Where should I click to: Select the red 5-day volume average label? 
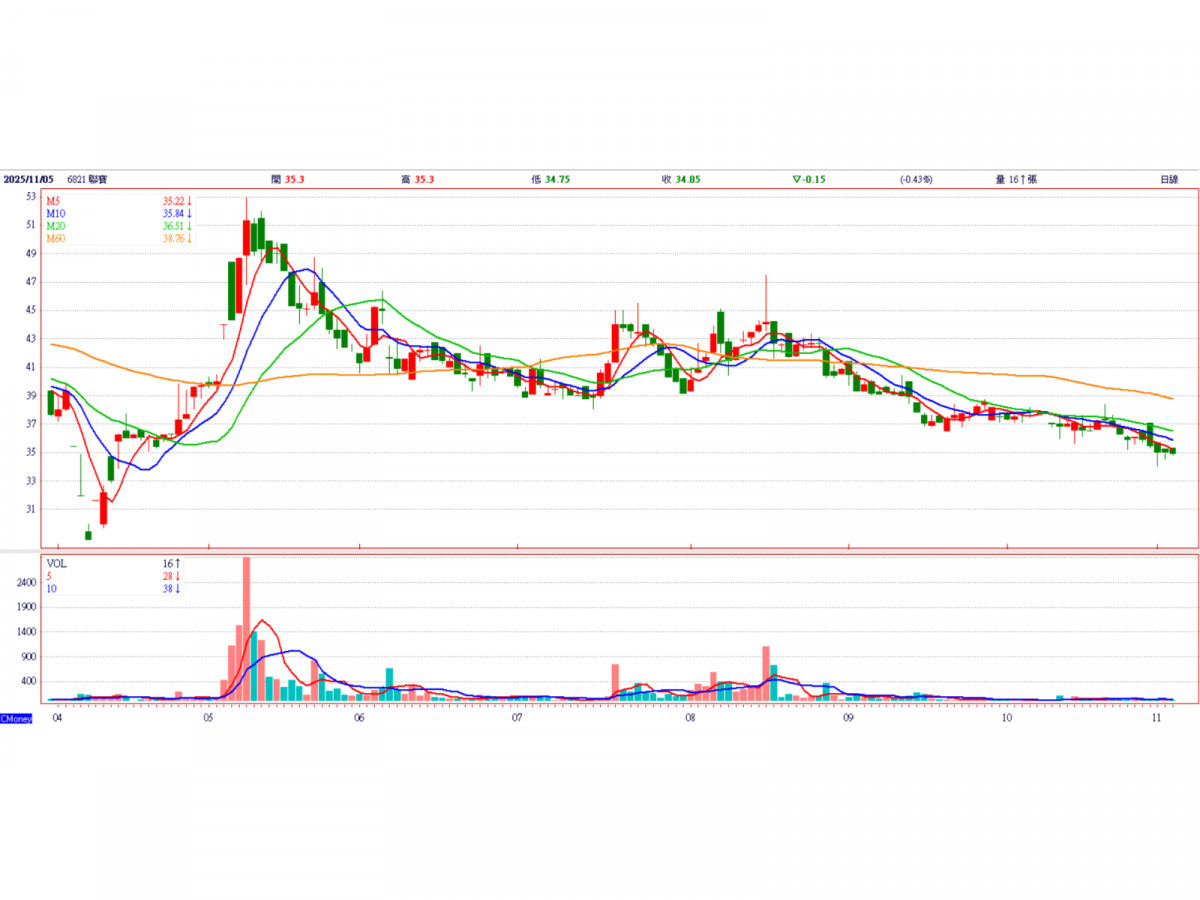click(x=49, y=576)
